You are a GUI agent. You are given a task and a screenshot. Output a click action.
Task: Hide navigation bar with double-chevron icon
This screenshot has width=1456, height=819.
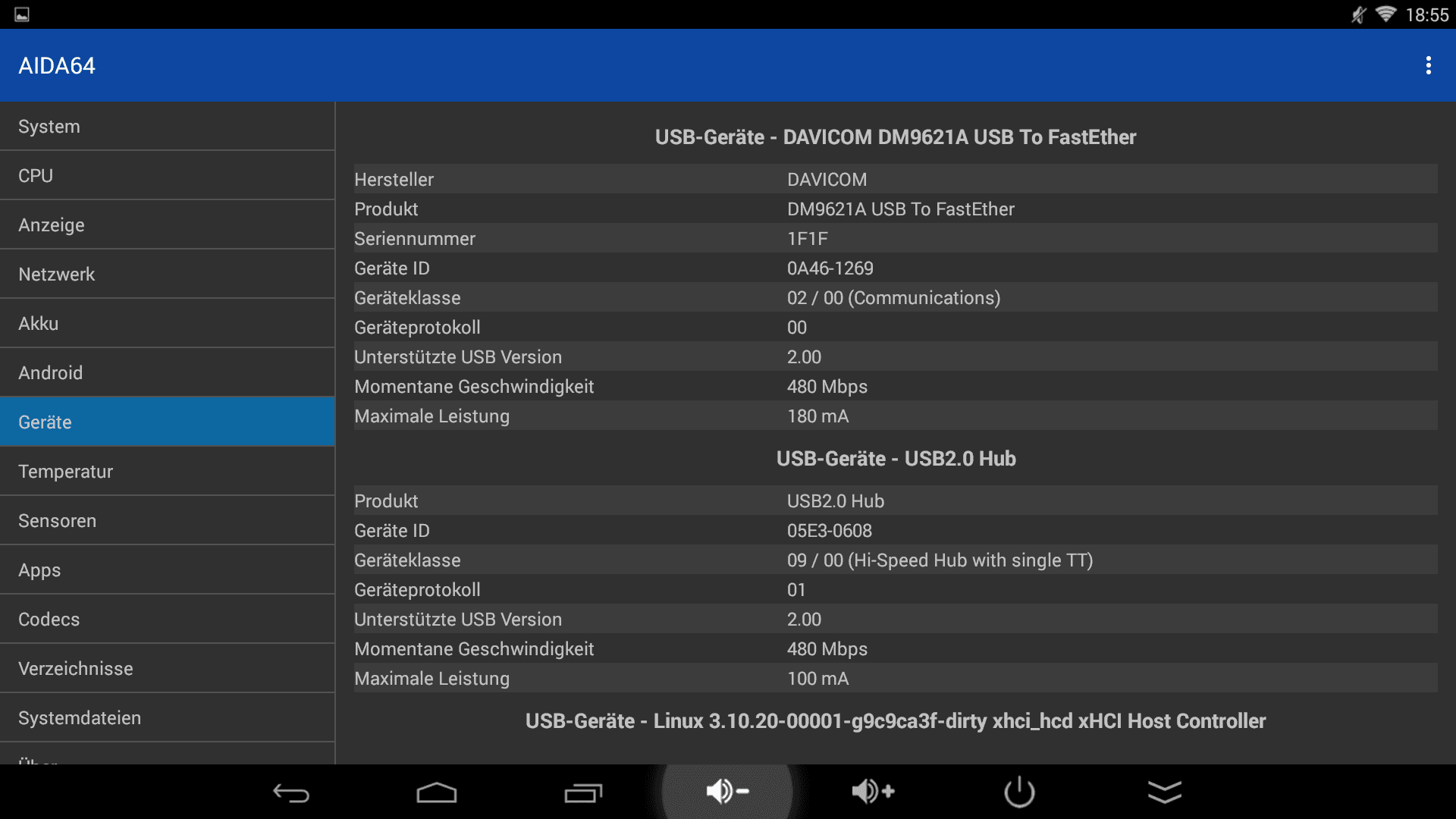coord(1165,792)
